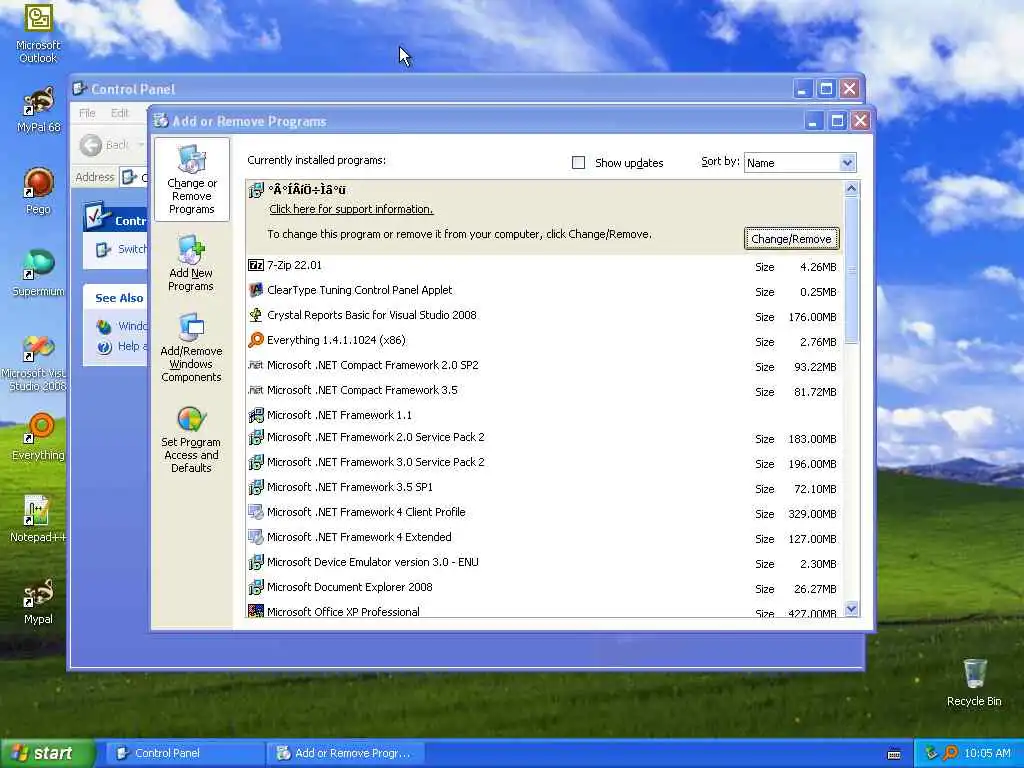Select Microsoft .NET Framework 4 Extended entry
This screenshot has width=1024, height=768.
point(544,537)
